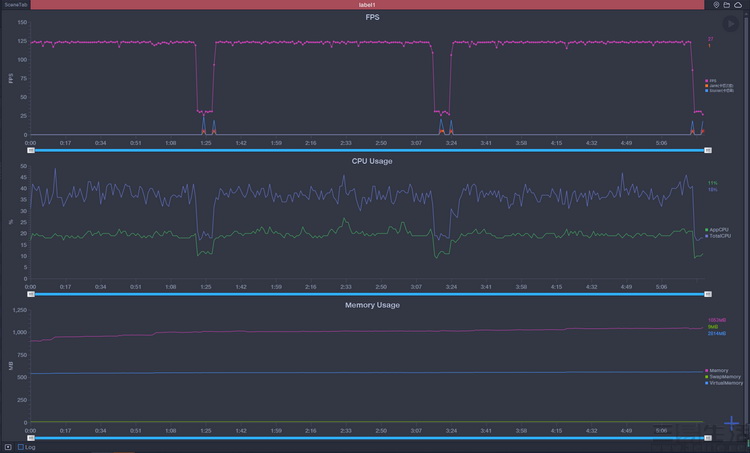The image size is (750, 453).
Task: Click the 2:33 tick on FPS time axis
Action: click(x=346, y=143)
